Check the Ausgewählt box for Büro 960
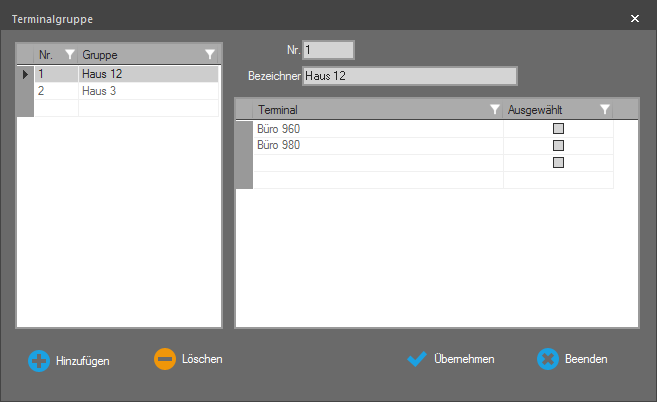The width and height of the screenshot is (657, 402). click(559, 129)
